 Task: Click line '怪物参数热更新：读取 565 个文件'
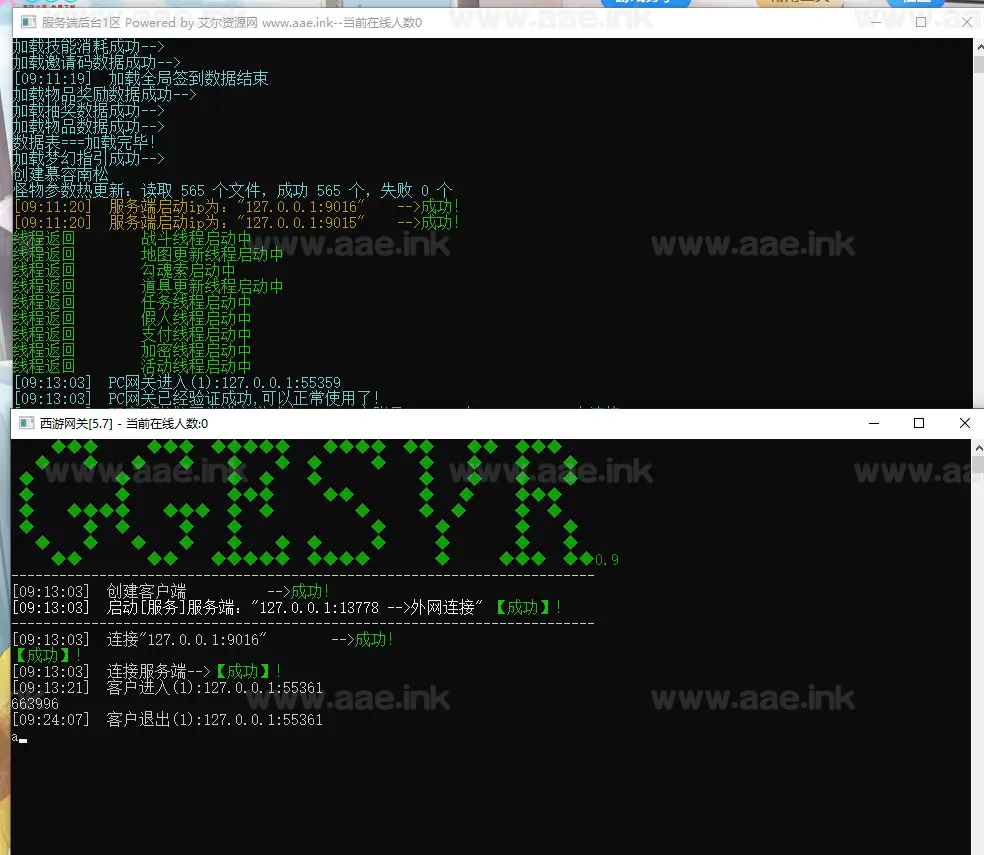(x=233, y=190)
